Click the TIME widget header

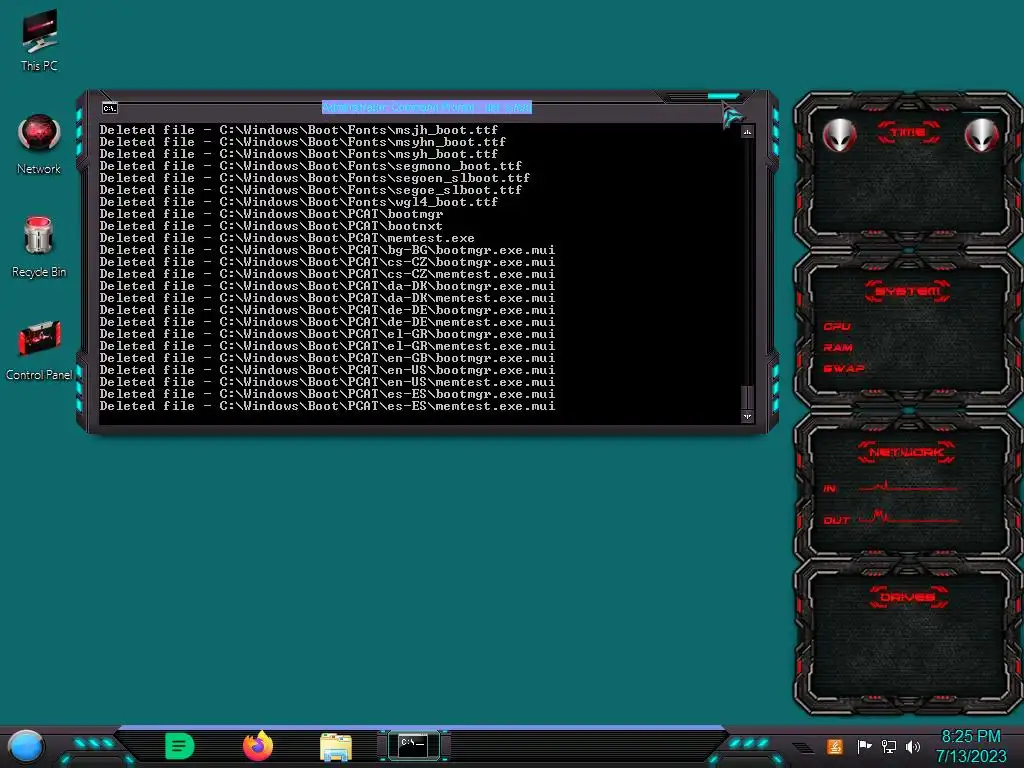click(908, 133)
